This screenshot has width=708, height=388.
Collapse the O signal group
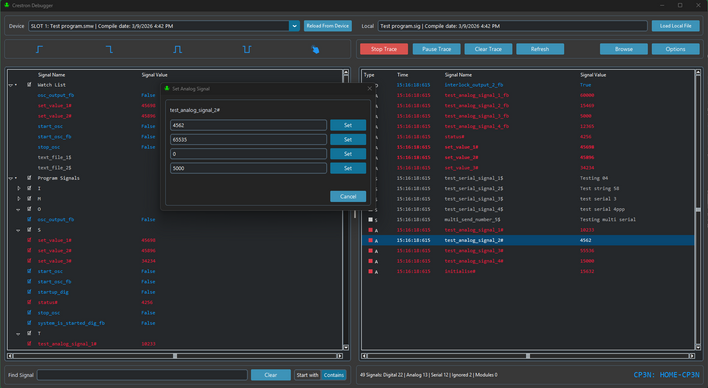click(x=19, y=210)
